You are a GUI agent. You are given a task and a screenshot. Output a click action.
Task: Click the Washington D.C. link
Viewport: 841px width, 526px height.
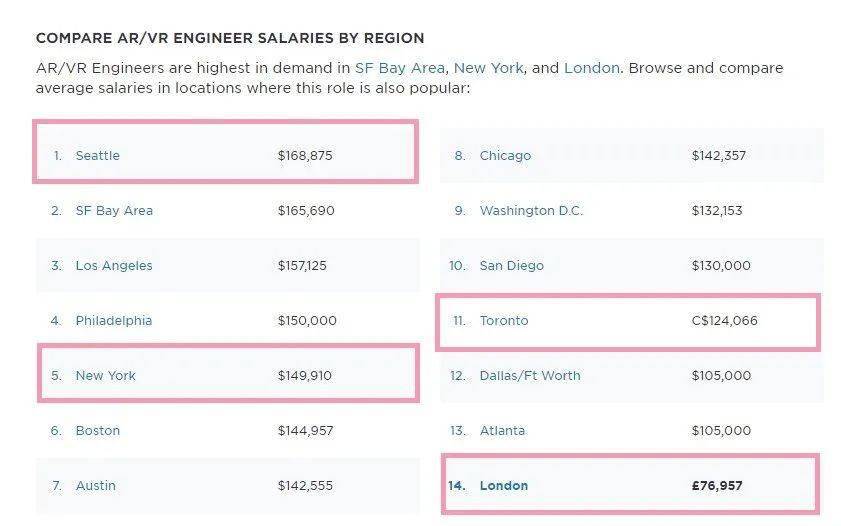(531, 211)
